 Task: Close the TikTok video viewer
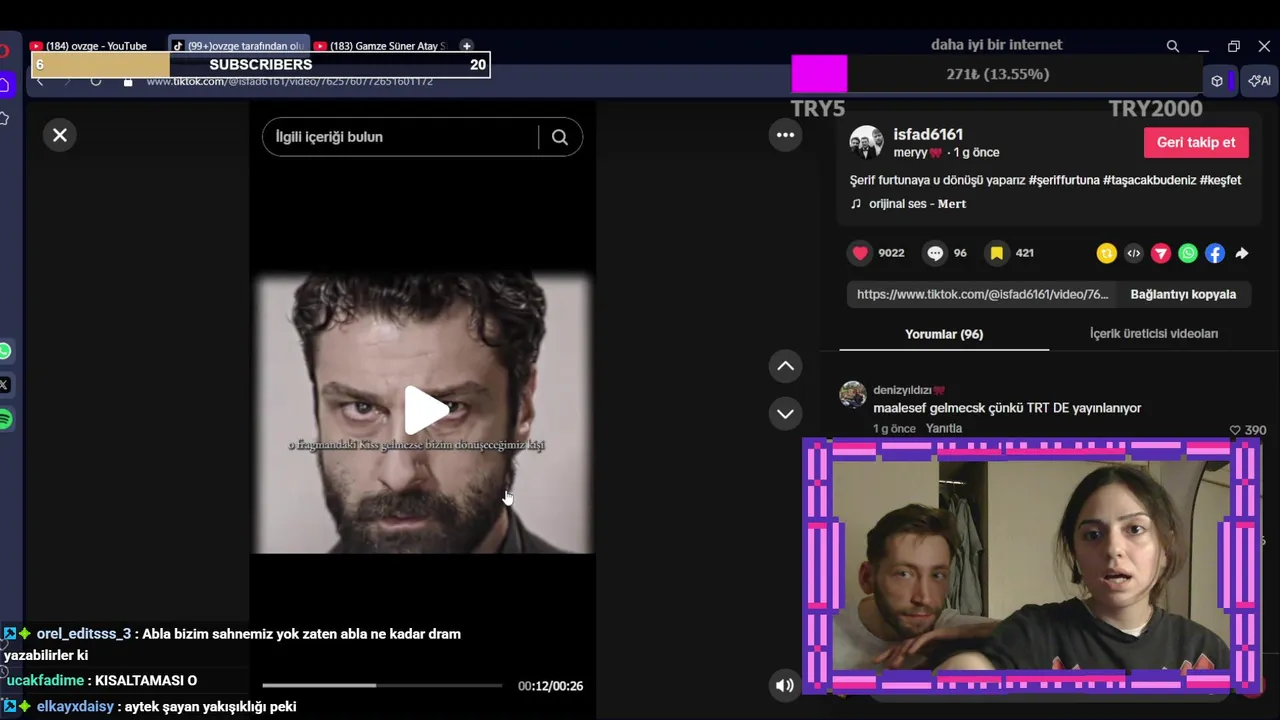pyautogui.click(x=60, y=135)
